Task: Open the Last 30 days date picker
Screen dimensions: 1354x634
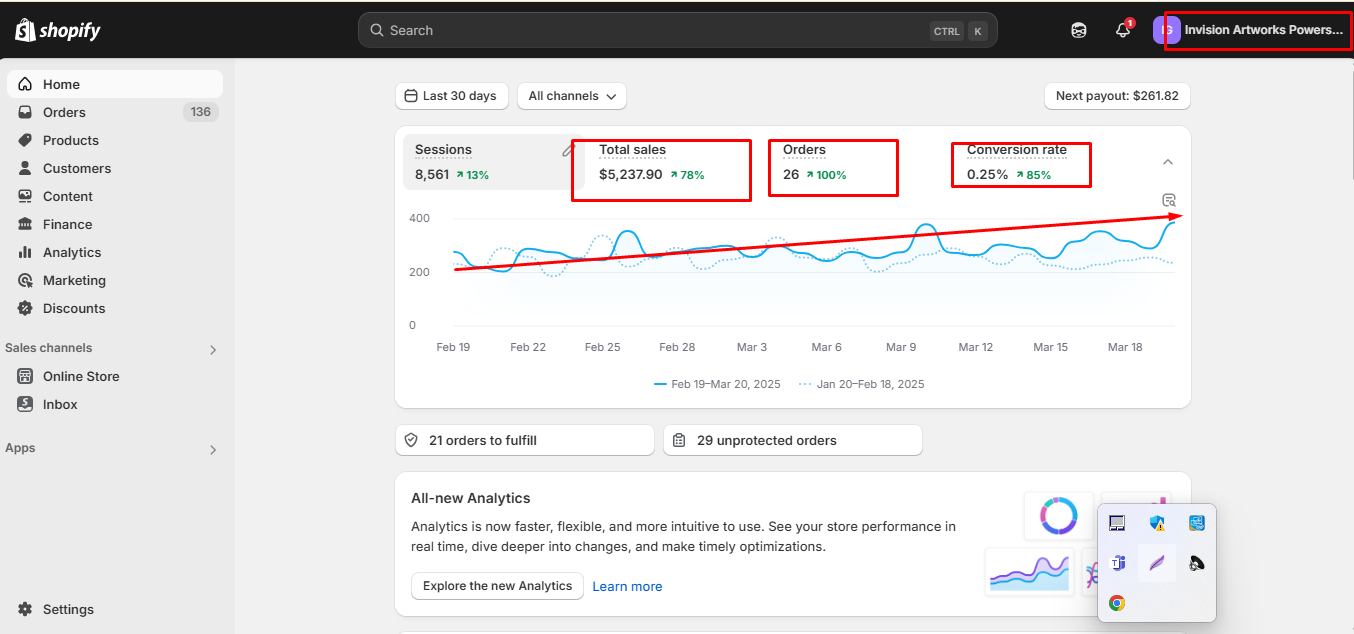Action: 451,96
